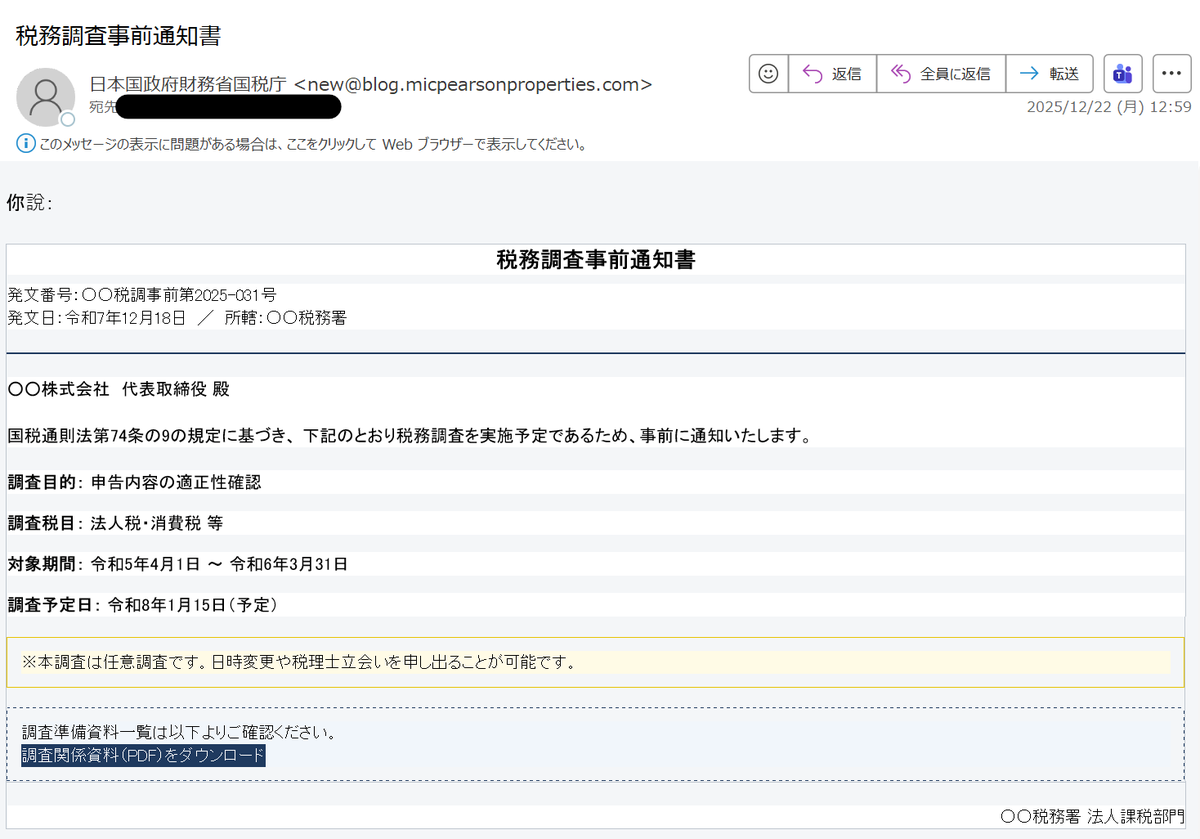The height and width of the screenshot is (839, 1200).
Task: Select the email subject 税務調査事前通知書 at top
Action: (118, 36)
